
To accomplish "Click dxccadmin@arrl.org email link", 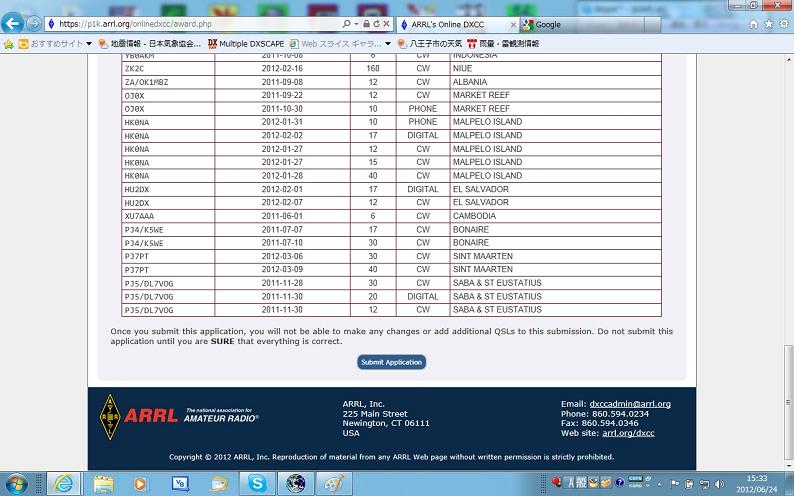I will click(x=630, y=404).
